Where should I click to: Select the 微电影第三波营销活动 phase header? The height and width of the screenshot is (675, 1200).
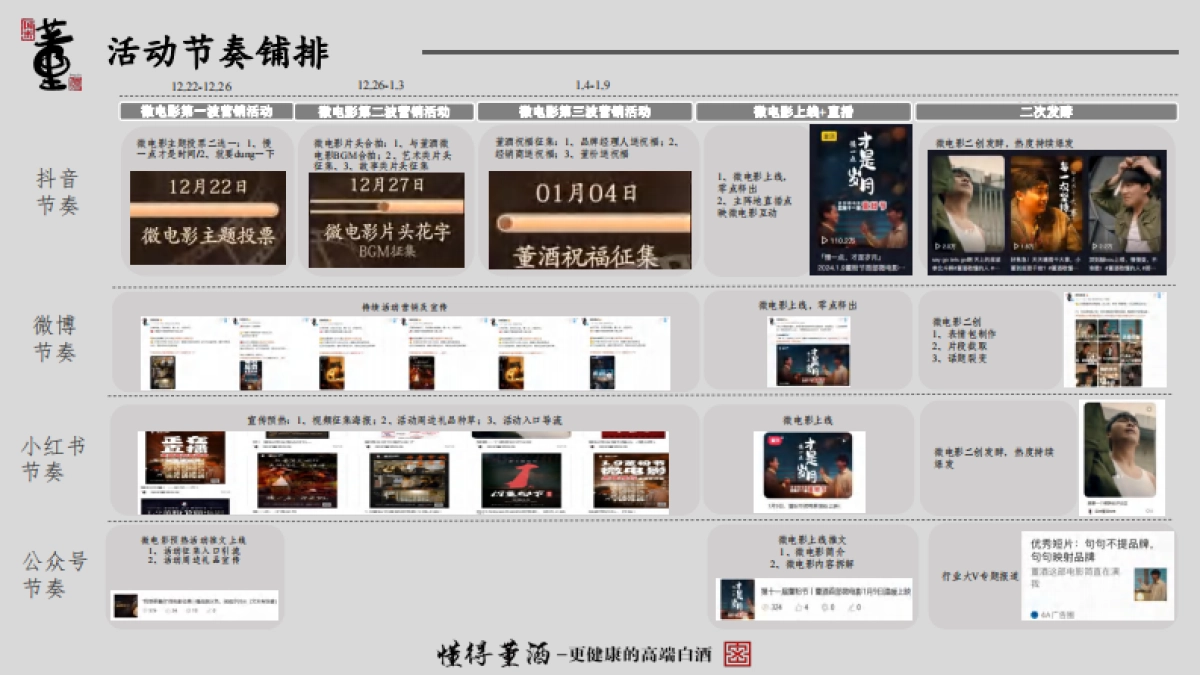[x=584, y=111]
